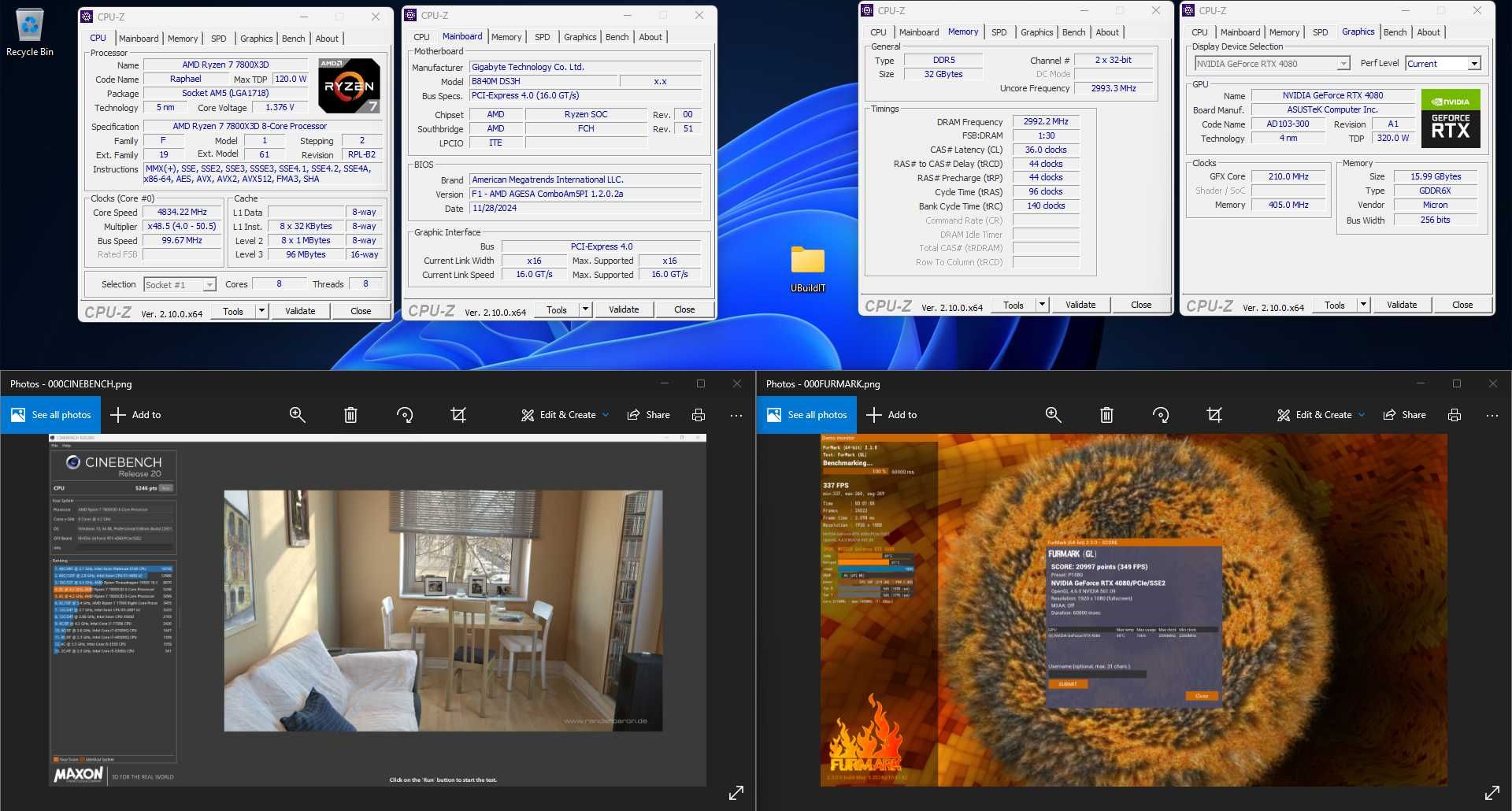The height and width of the screenshot is (811, 1512).
Task: Click Validate in the CPU tab window
Action: pos(300,311)
